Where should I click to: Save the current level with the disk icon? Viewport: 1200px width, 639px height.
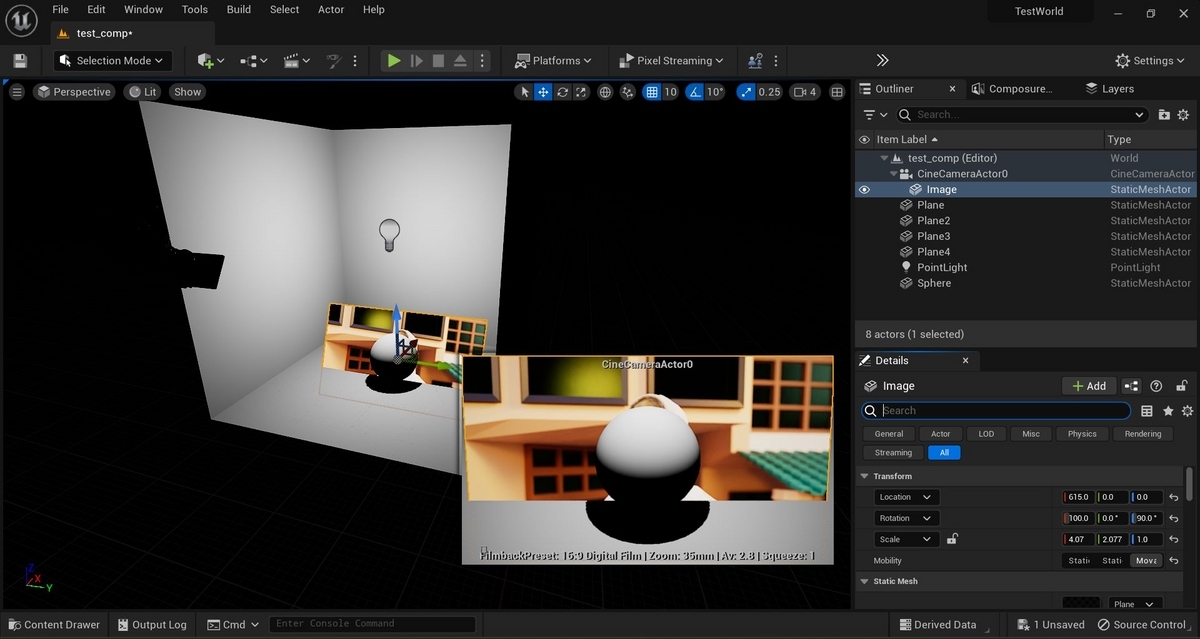pyautogui.click(x=20, y=61)
